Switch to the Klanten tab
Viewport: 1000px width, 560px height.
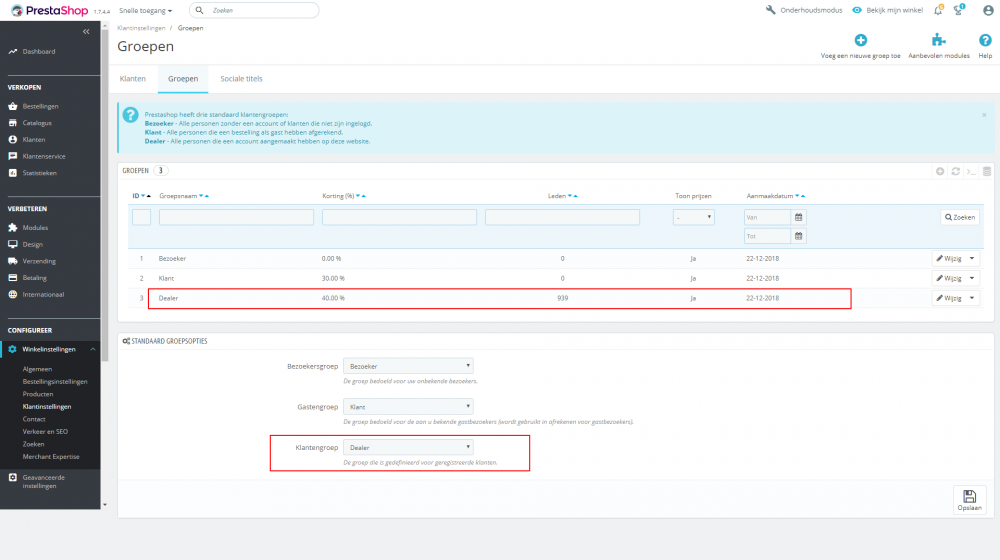pyautogui.click(x=133, y=79)
